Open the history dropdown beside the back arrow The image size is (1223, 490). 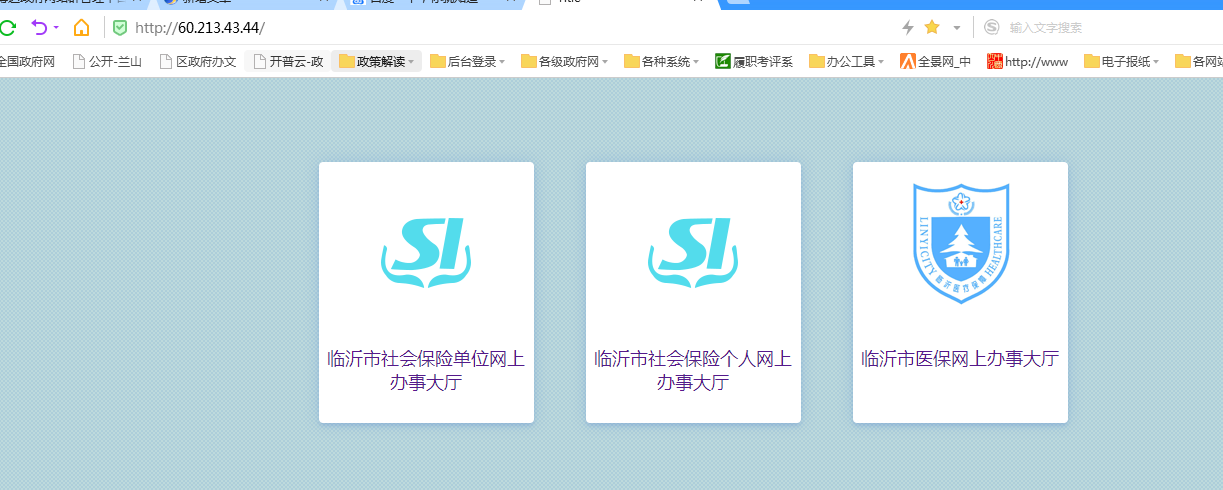[x=56, y=28]
